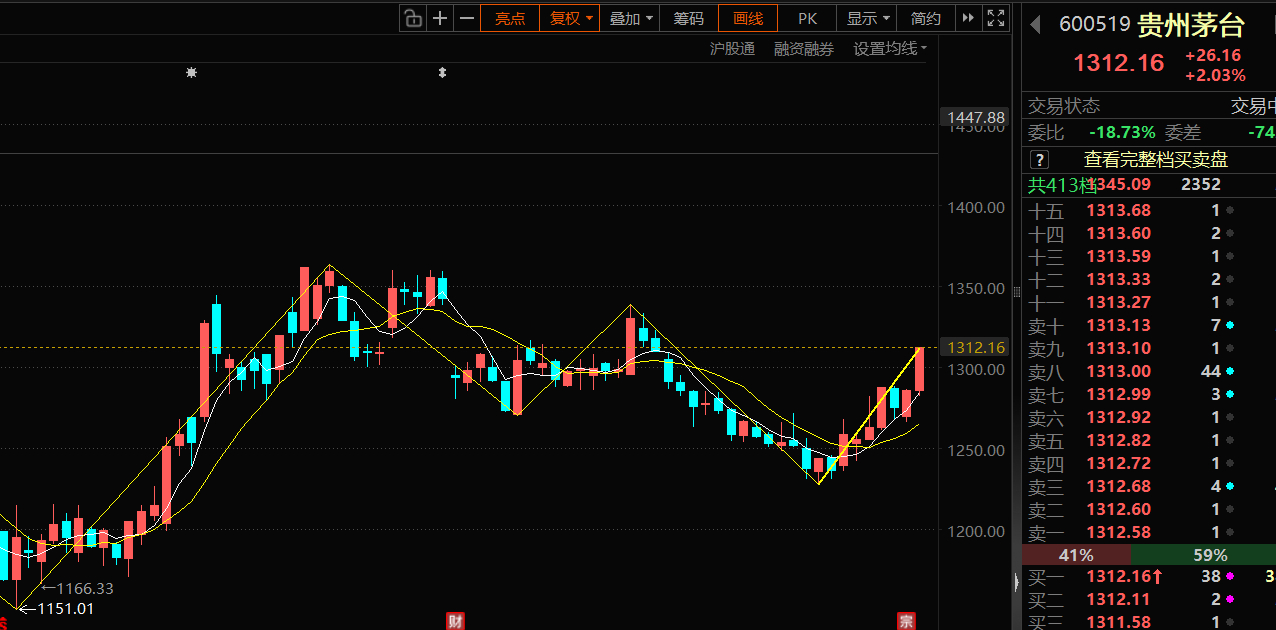Click the 十五 price 1313.68
1276x630 pixels.
1119,210
